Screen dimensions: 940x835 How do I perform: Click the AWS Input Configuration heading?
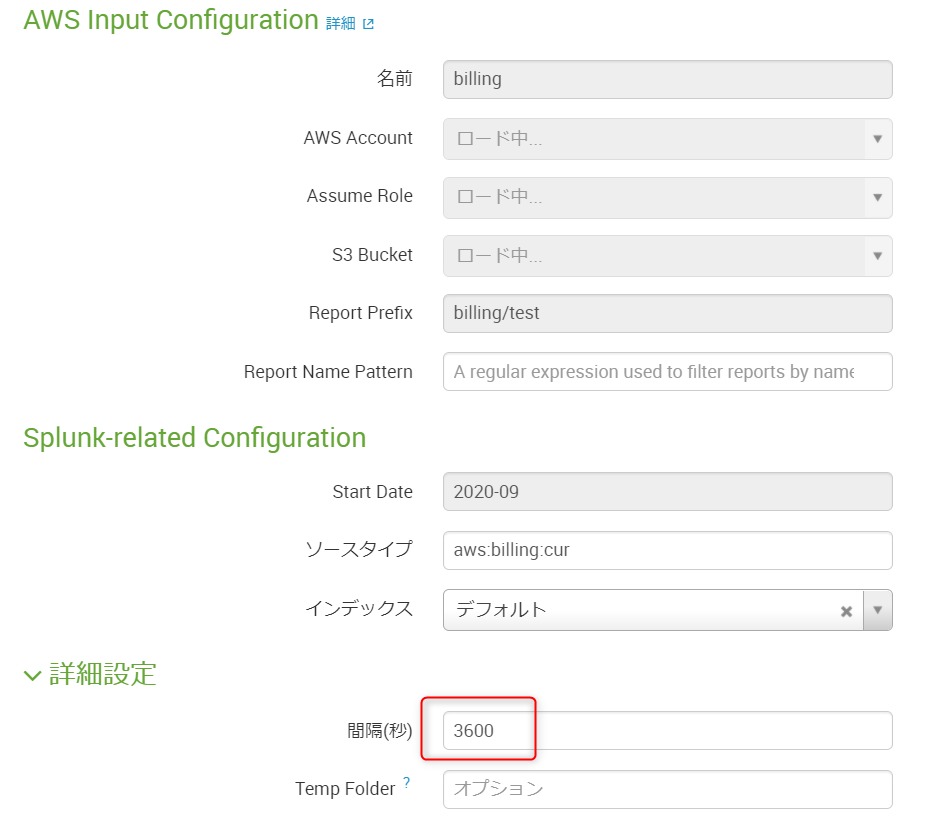coord(171,20)
